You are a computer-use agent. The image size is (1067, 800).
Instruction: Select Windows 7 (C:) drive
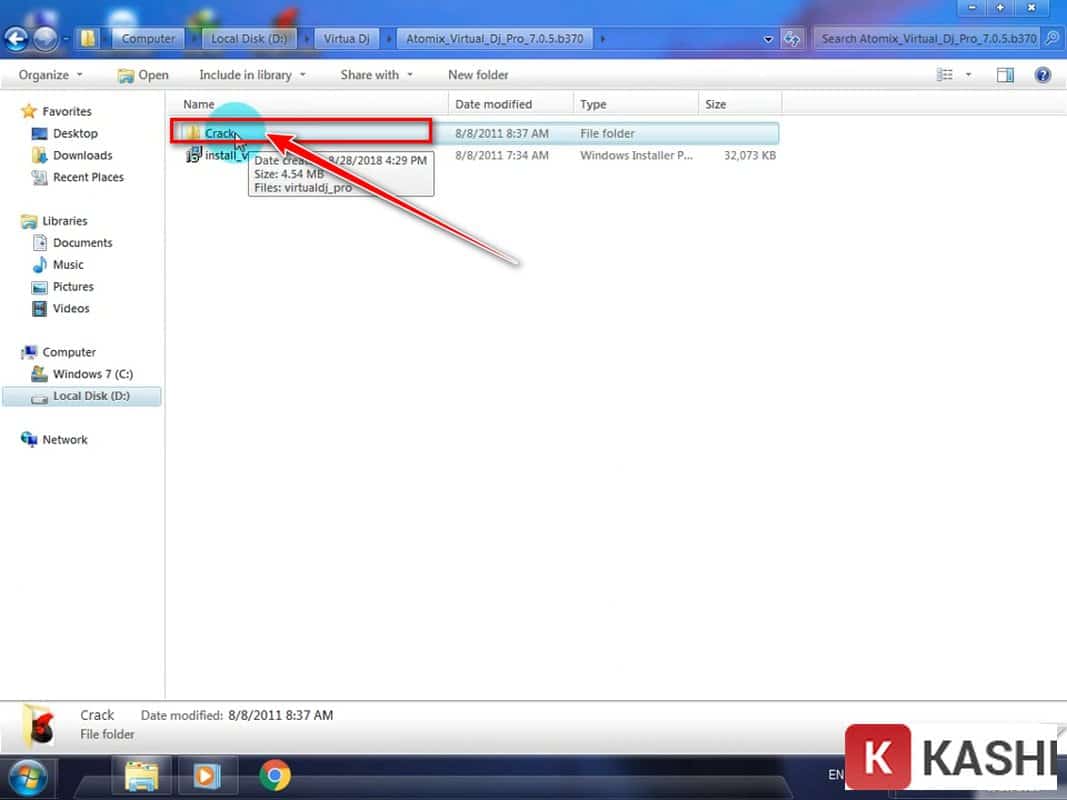[x=92, y=374]
